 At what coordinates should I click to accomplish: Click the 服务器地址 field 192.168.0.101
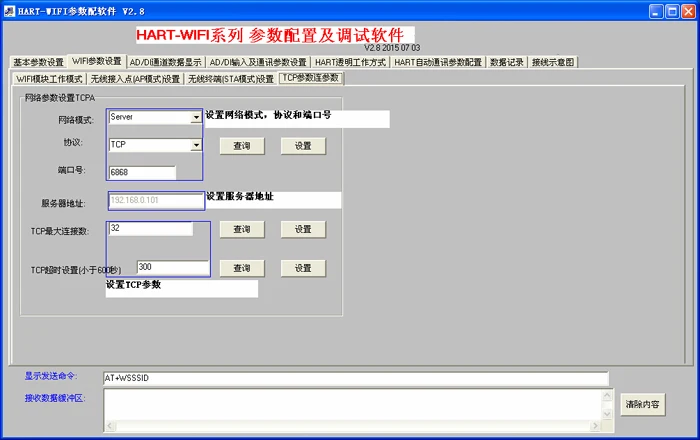pyautogui.click(x=156, y=200)
